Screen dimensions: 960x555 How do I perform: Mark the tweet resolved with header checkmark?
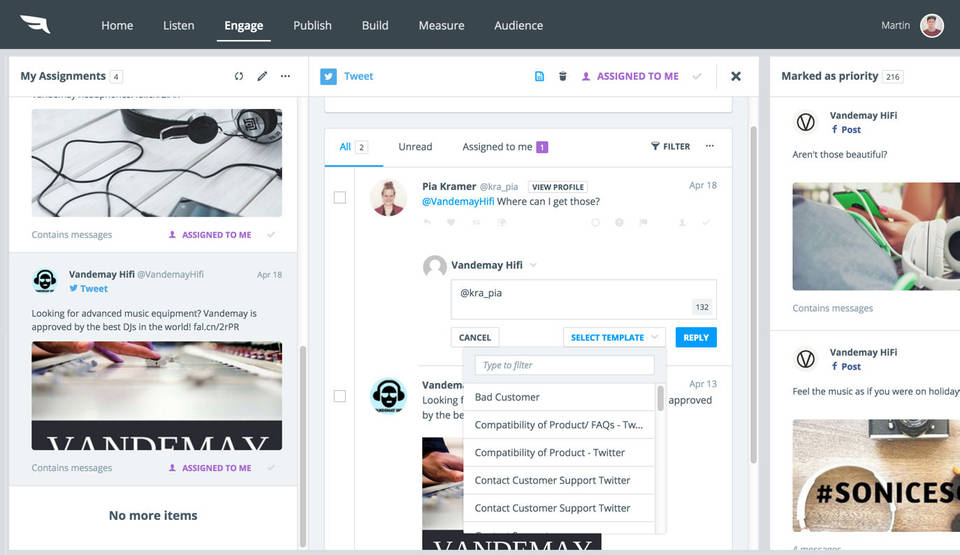coord(697,76)
